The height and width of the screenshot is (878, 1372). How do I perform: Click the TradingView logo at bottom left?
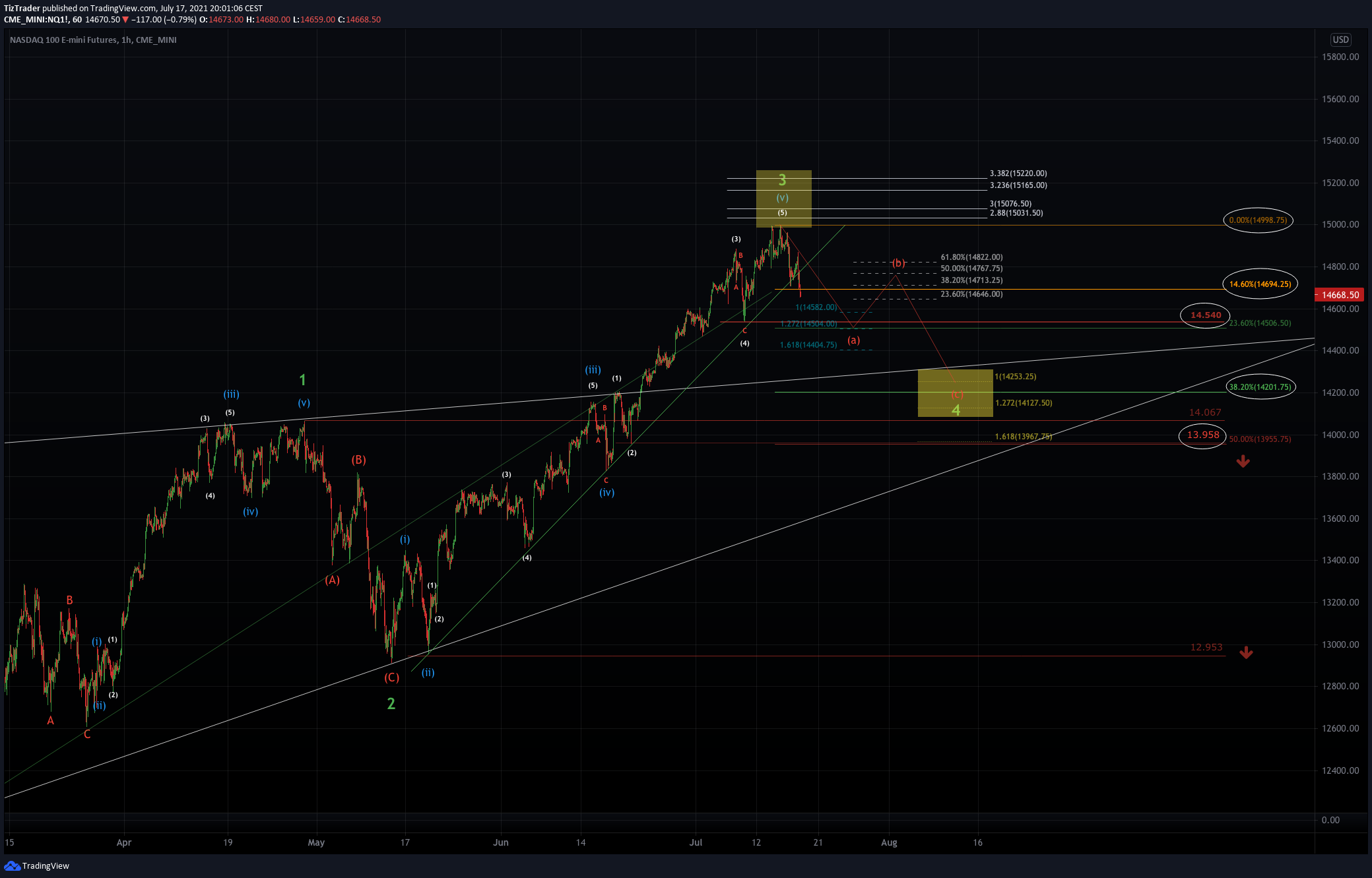click(x=37, y=865)
